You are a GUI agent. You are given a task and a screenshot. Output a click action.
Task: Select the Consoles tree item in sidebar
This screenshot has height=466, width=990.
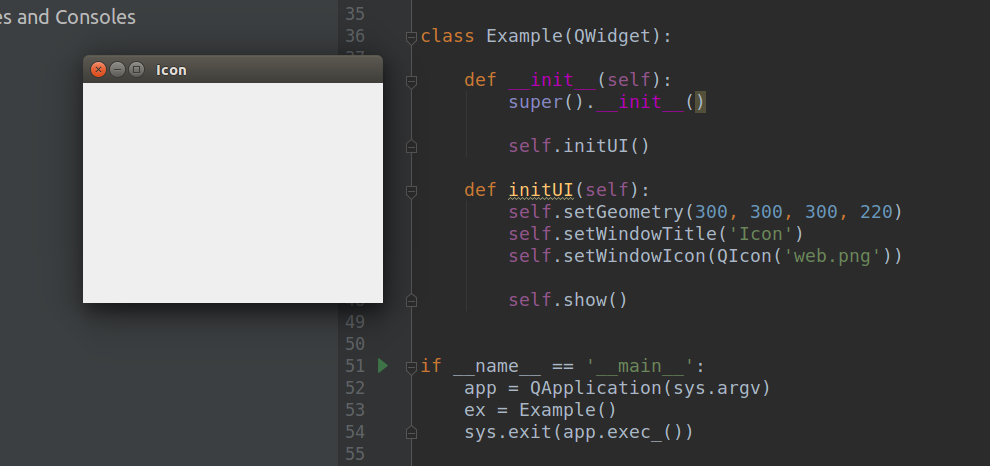pos(68,18)
